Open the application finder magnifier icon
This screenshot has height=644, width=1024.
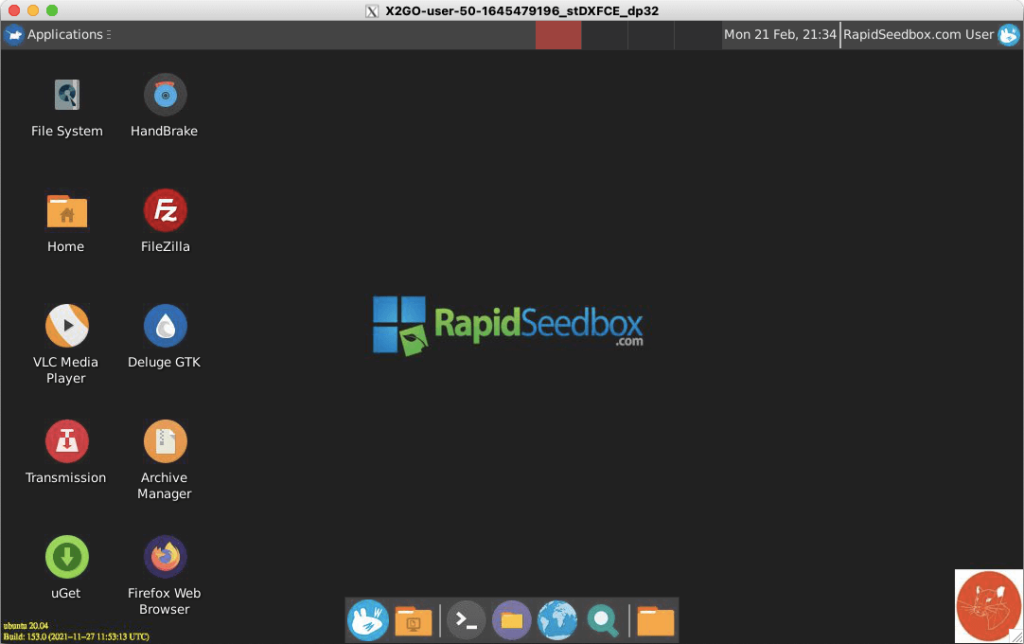603,620
